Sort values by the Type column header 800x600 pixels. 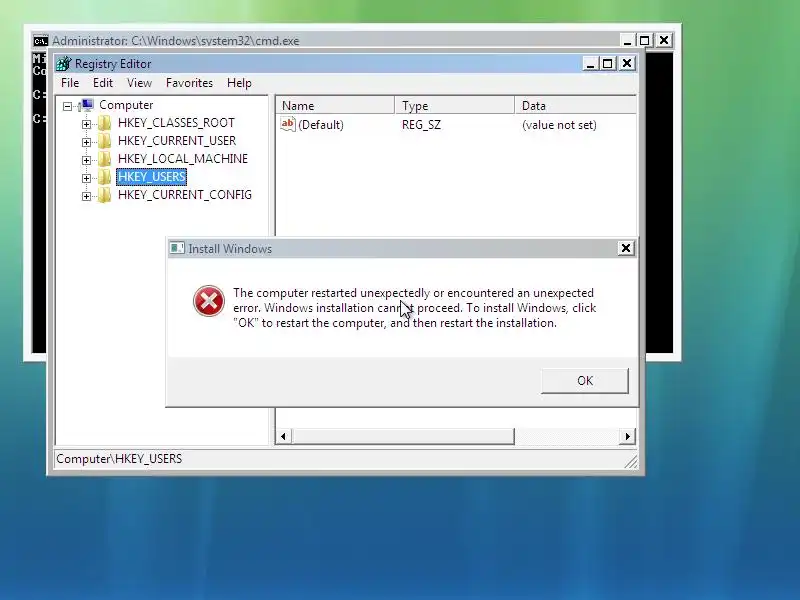click(455, 106)
